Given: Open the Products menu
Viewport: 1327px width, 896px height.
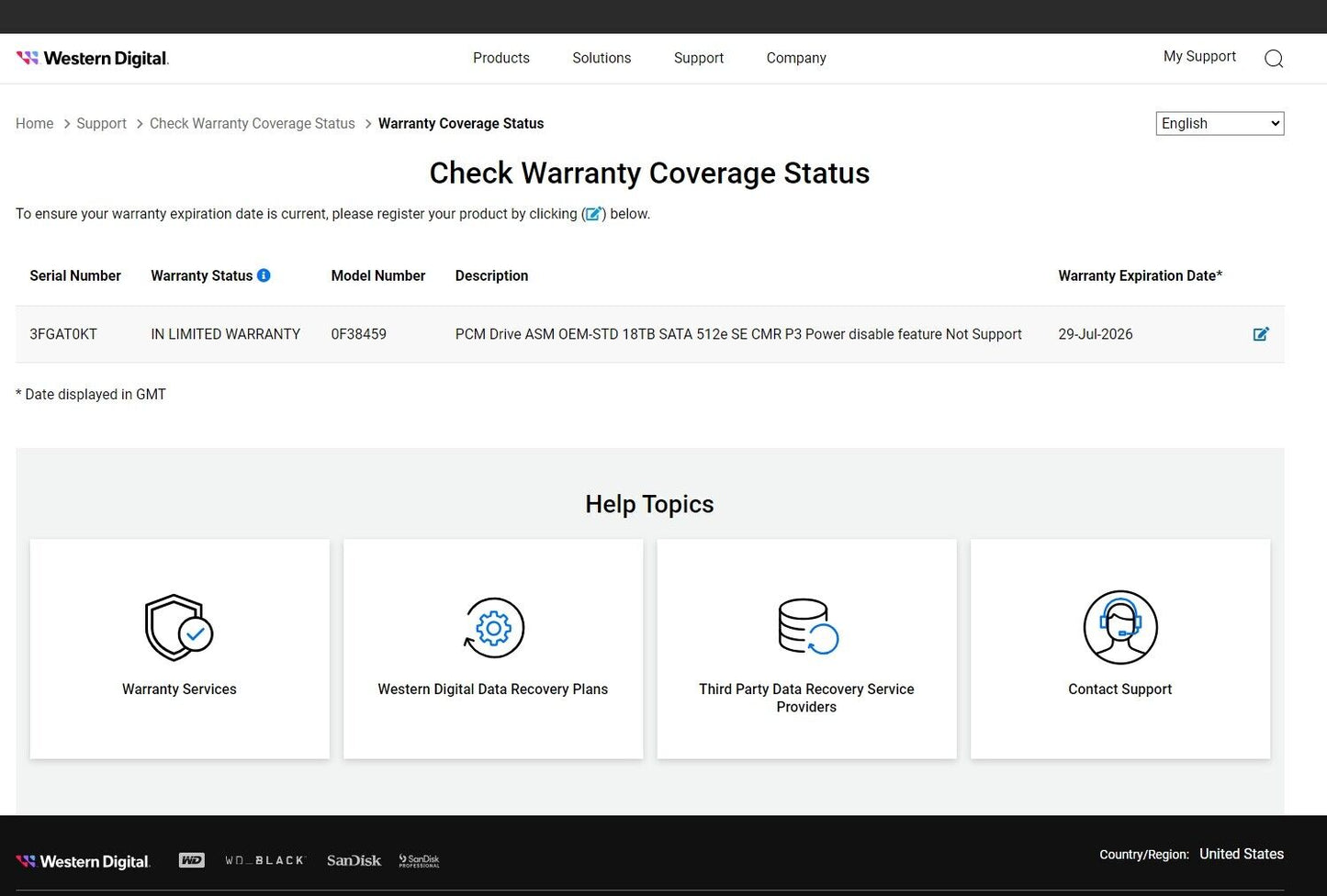Looking at the screenshot, I should point(501,58).
